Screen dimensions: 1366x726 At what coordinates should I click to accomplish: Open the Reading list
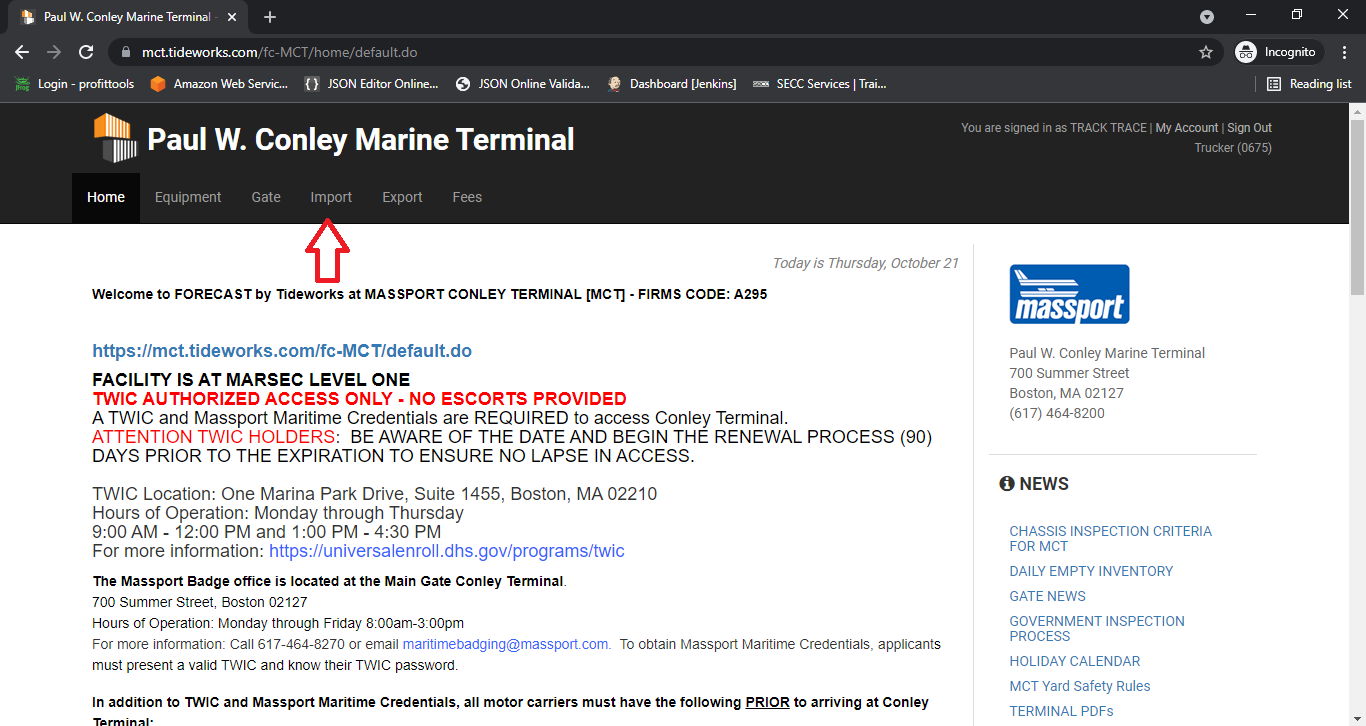(1309, 84)
